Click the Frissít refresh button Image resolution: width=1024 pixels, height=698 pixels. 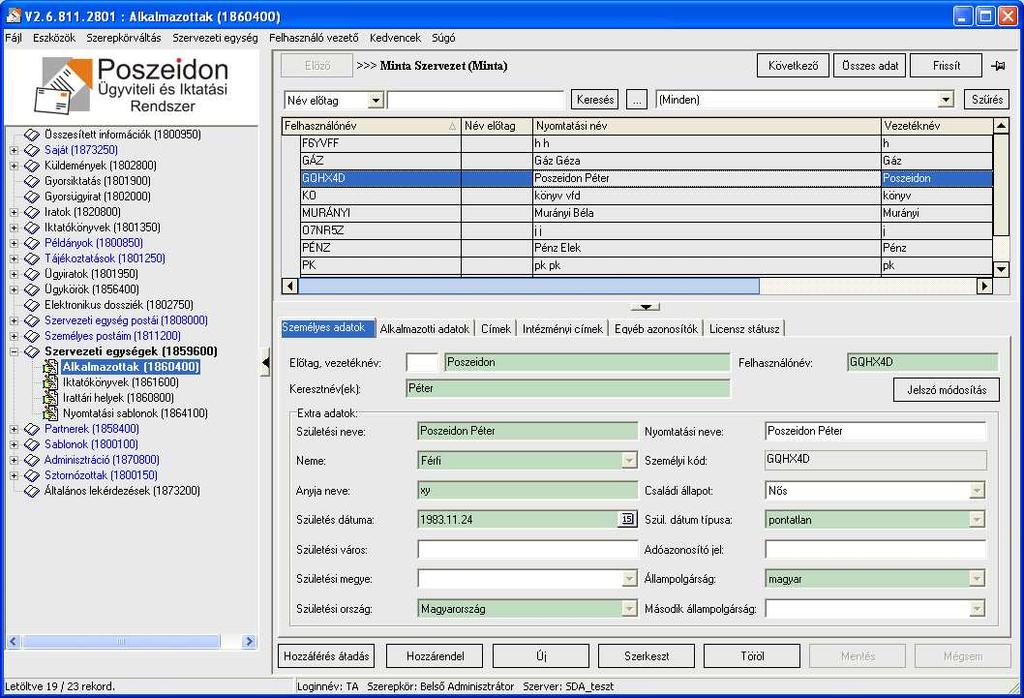pyautogui.click(x=946, y=65)
